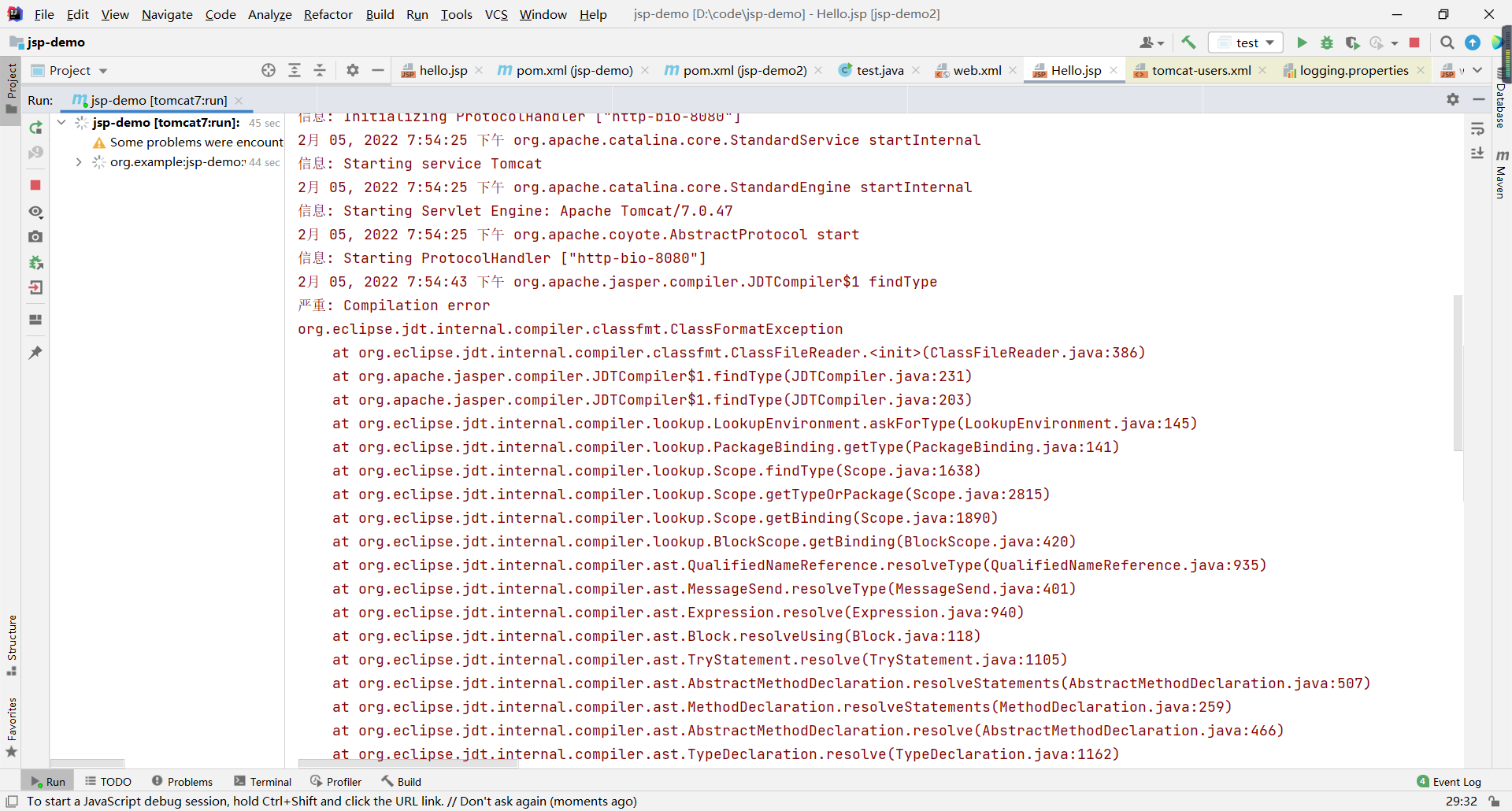Rerun the jsp-demo tomcat7:run configuration

coord(35,128)
